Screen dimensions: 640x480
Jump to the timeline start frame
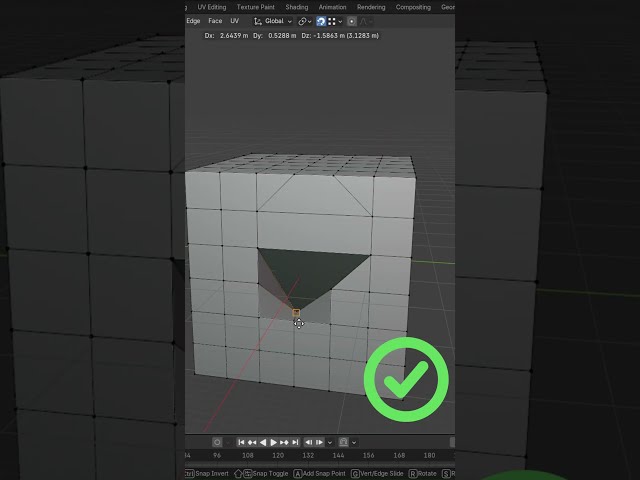point(242,442)
